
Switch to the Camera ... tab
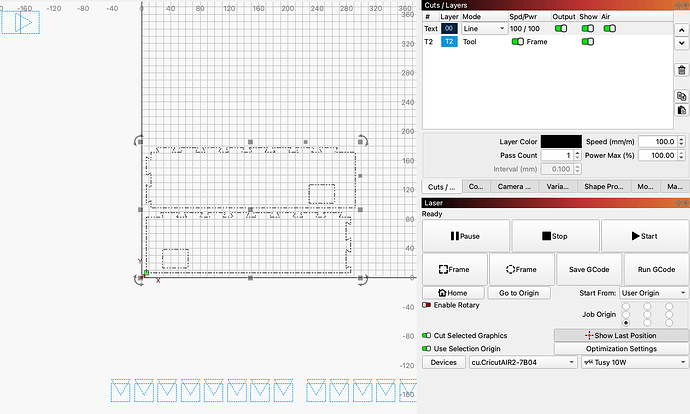[514, 187]
